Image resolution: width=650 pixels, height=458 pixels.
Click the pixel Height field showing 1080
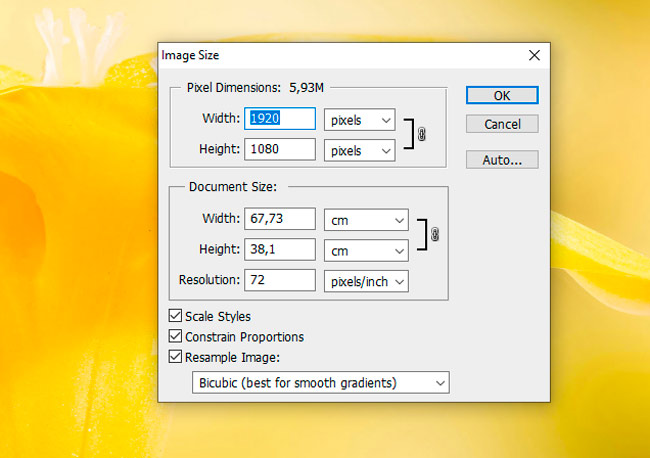pos(280,151)
